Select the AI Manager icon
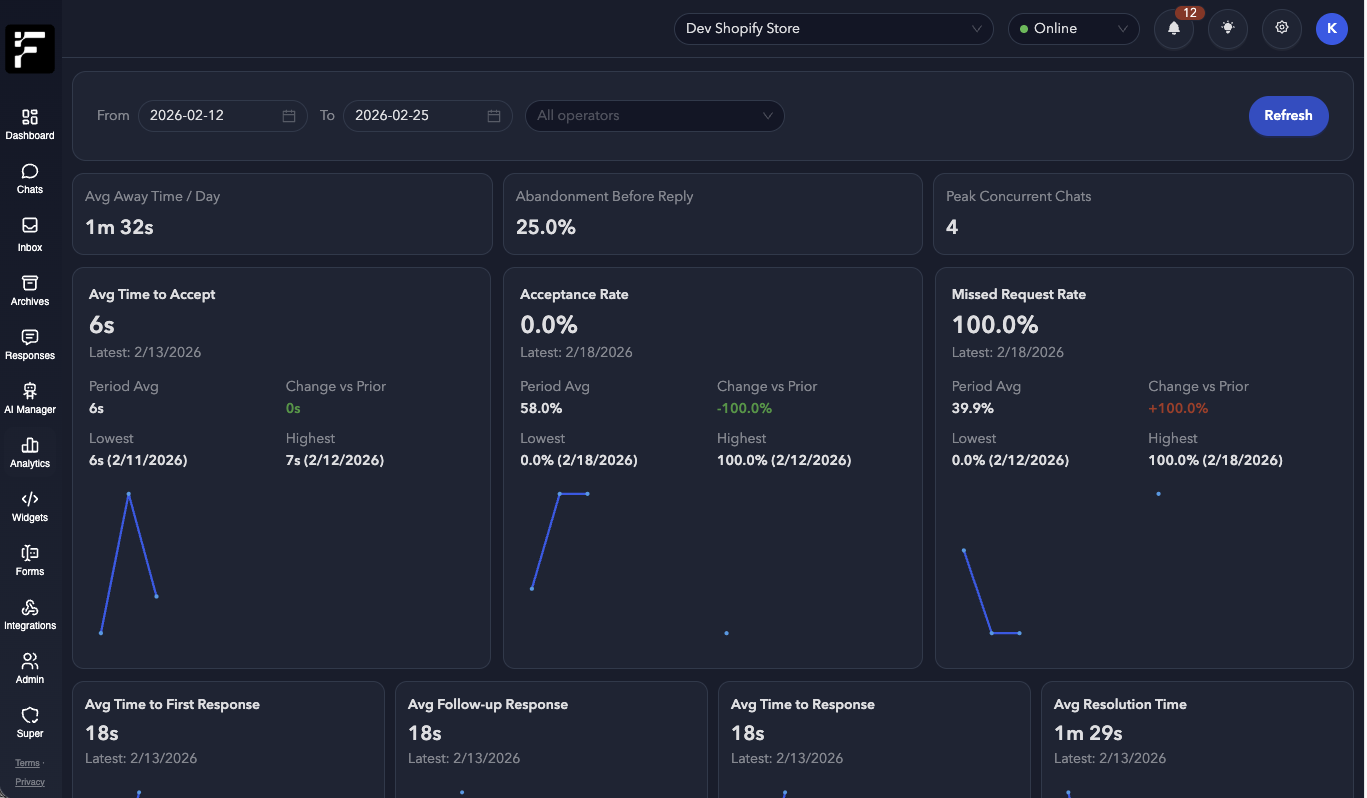Image resolution: width=1367 pixels, height=798 pixels. pos(29,397)
